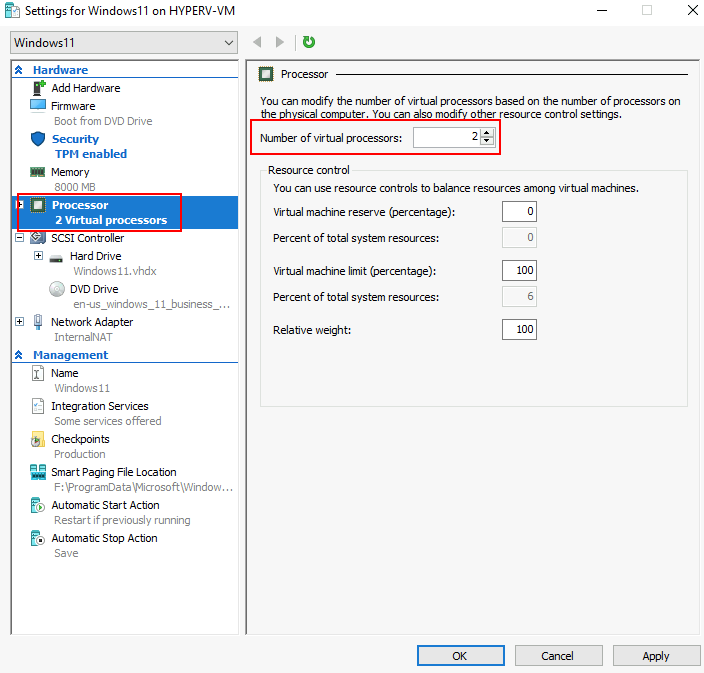This screenshot has height=673, width=704.
Task: Decrease the number of virtual processors
Action: (487, 141)
